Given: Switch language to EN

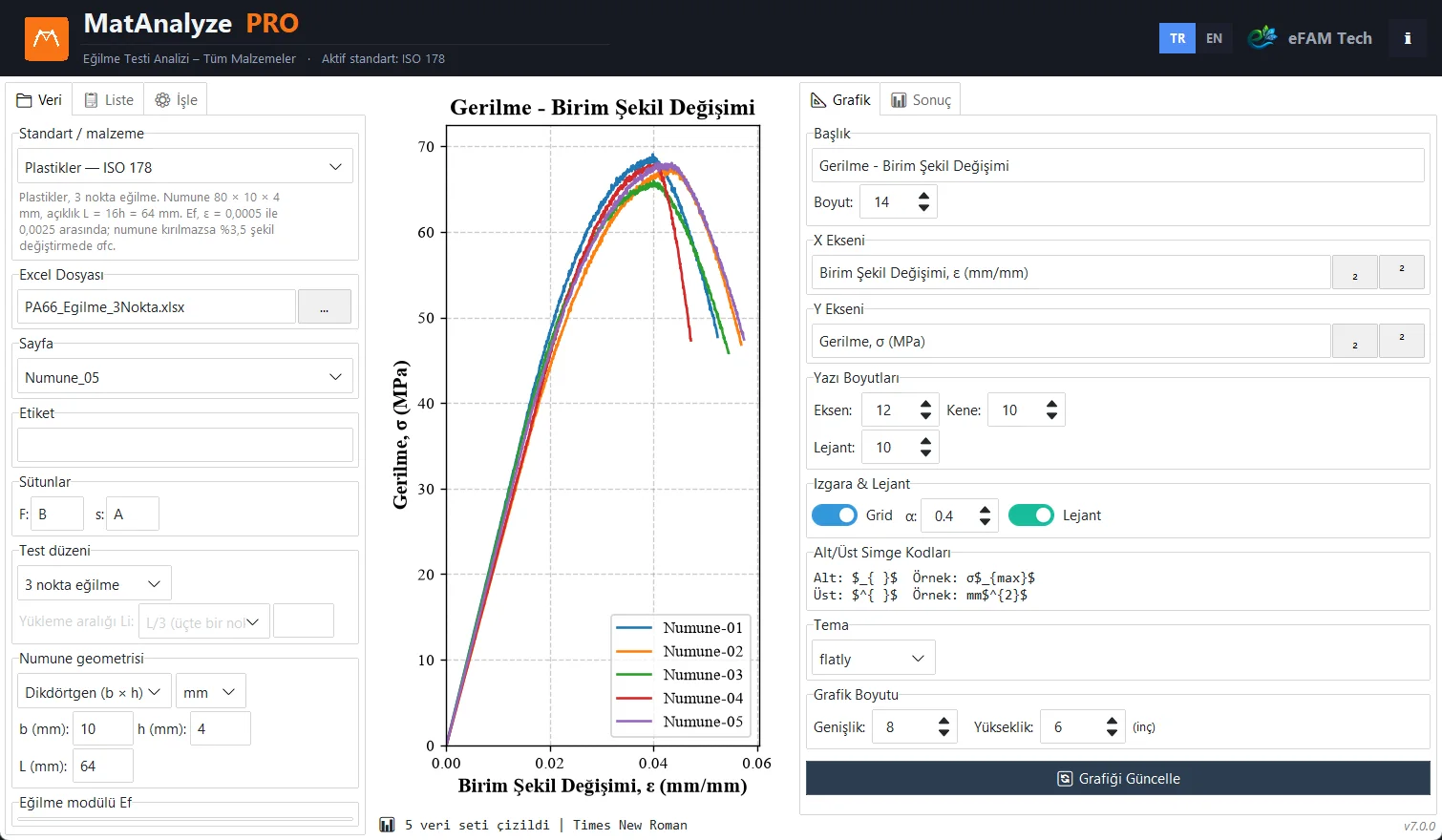Looking at the screenshot, I should 1214,38.
